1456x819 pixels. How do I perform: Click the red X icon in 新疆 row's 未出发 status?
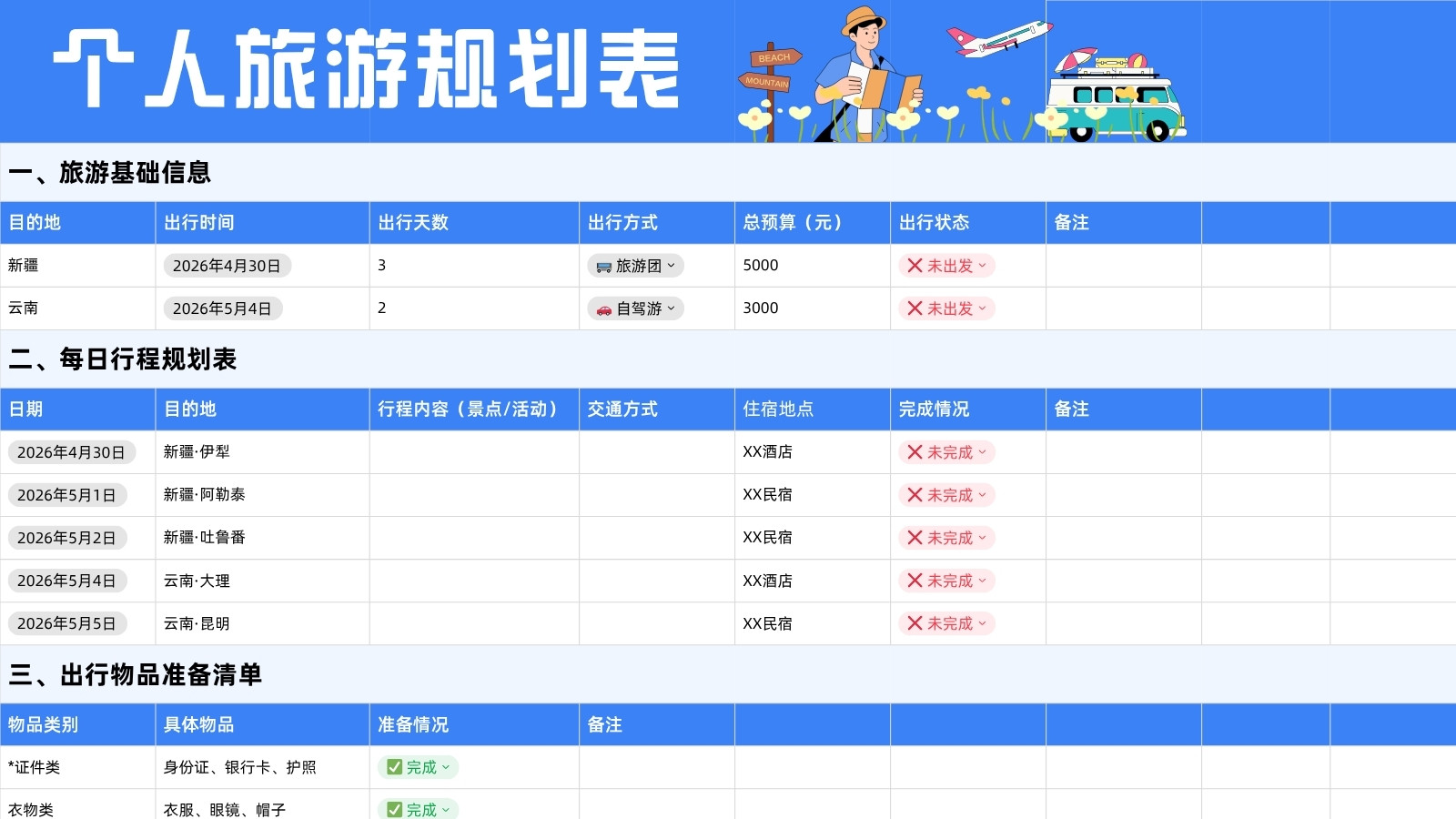(915, 266)
